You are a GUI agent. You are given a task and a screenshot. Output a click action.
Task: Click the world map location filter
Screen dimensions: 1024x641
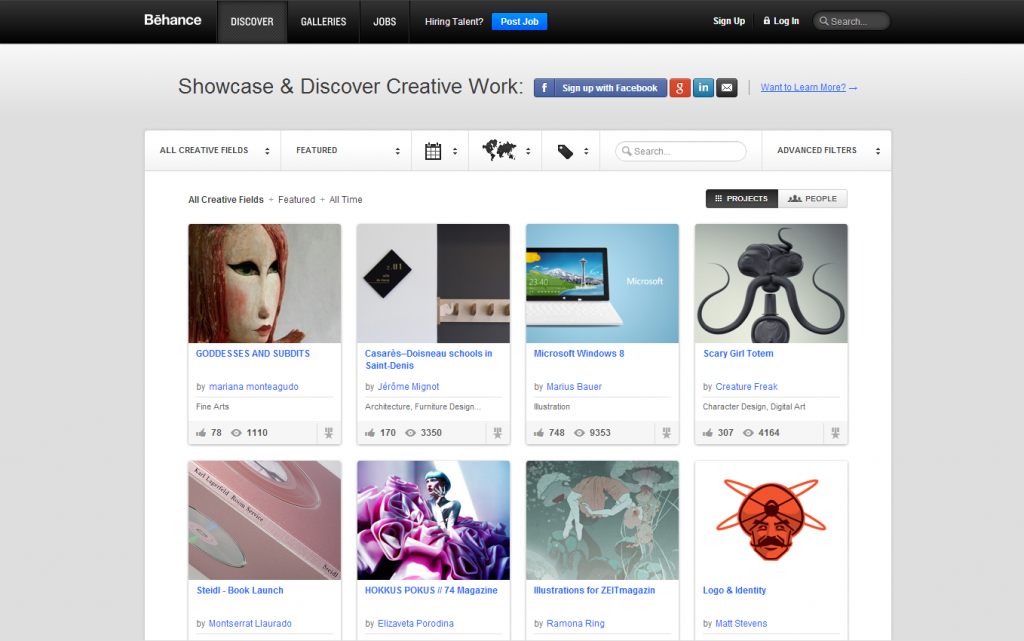tap(505, 150)
